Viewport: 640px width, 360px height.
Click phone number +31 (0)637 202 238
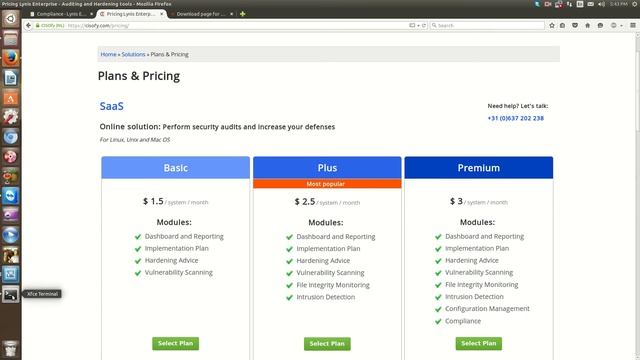(516, 118)
